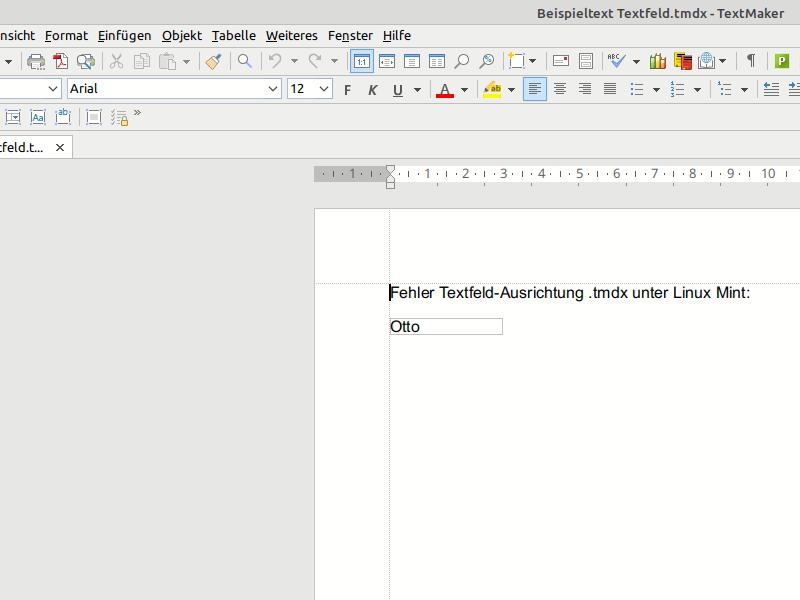Show two pages view icon
Image resolution: width=800 pixels, height=600 pixels.
437,62
